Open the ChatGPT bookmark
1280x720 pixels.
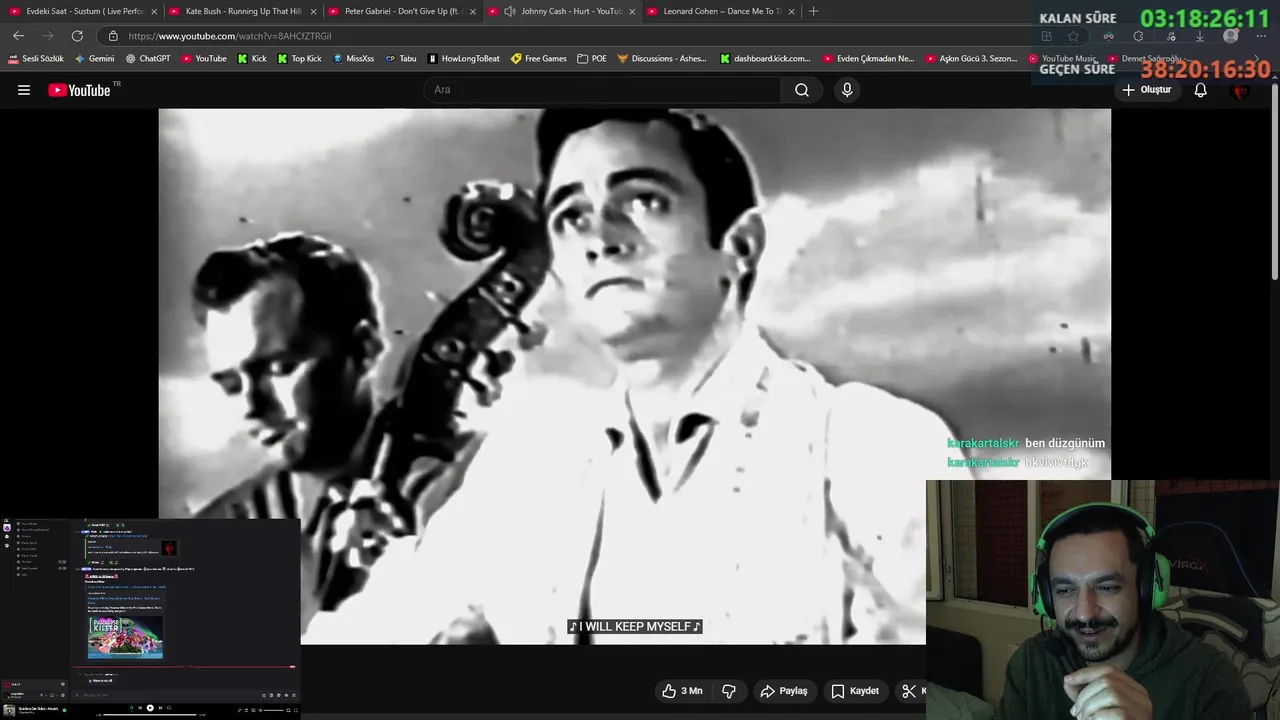click(x=148, y=59)
